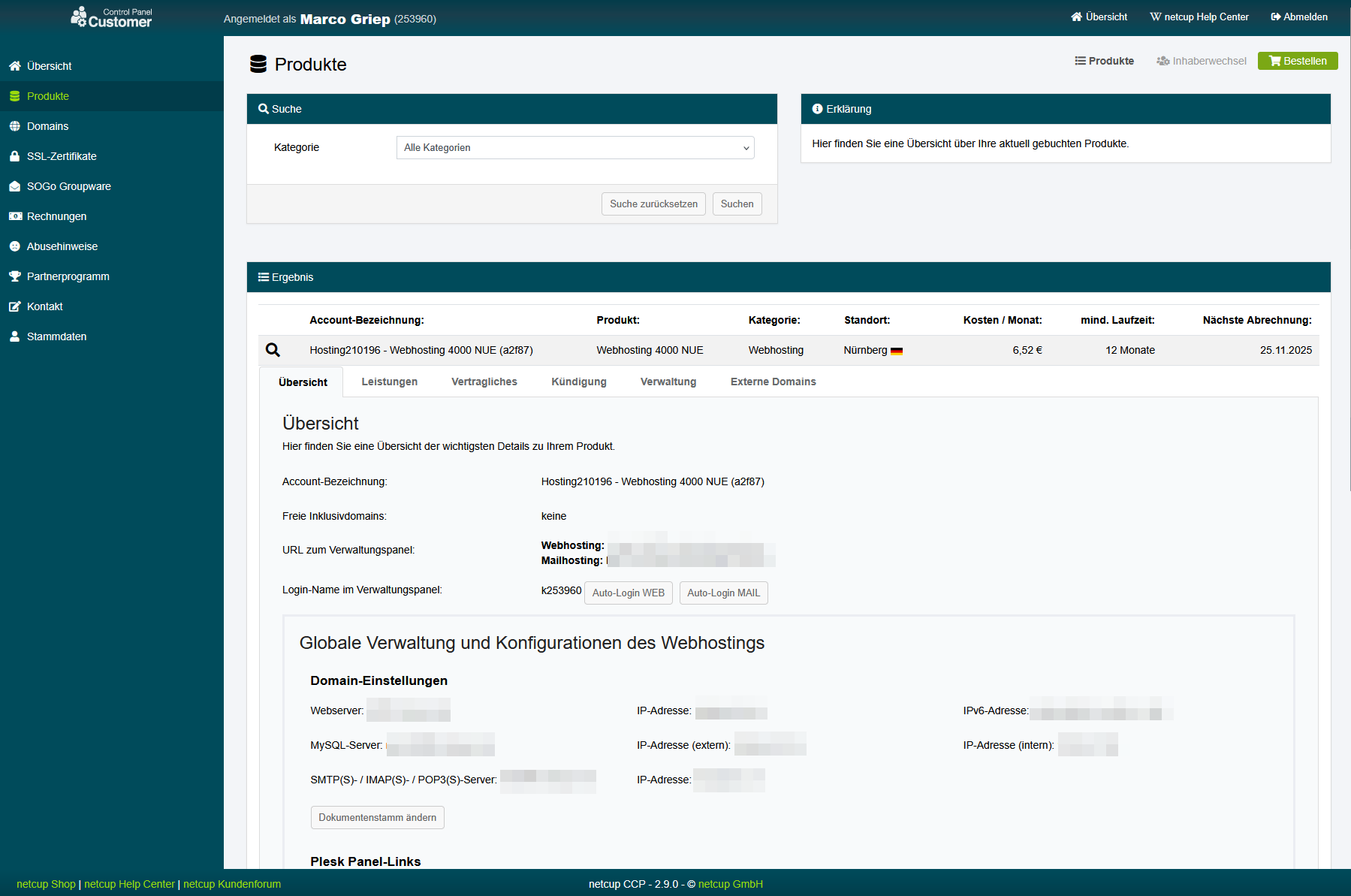Click the Kosten / Monat column header
1351x896 pixels.
tap(1003, 320)
